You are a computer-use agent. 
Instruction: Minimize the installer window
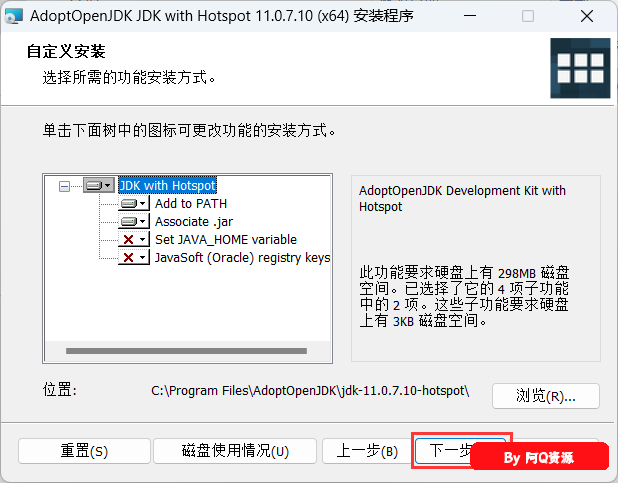click(470, 16)
